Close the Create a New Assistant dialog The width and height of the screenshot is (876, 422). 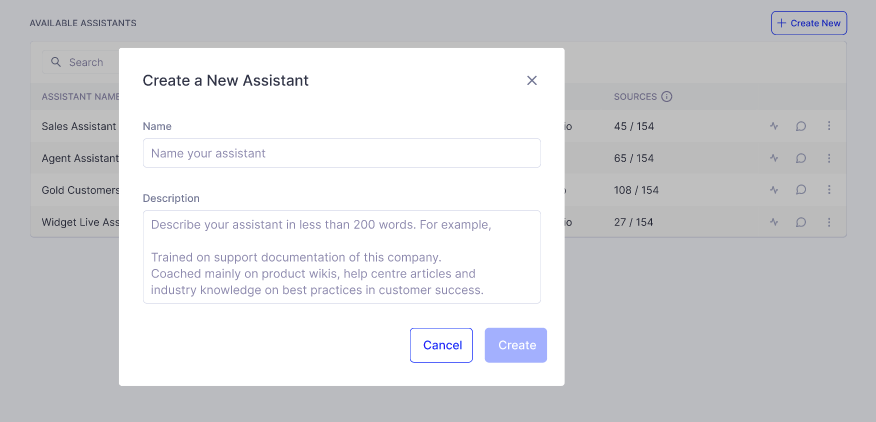point(532,80)
